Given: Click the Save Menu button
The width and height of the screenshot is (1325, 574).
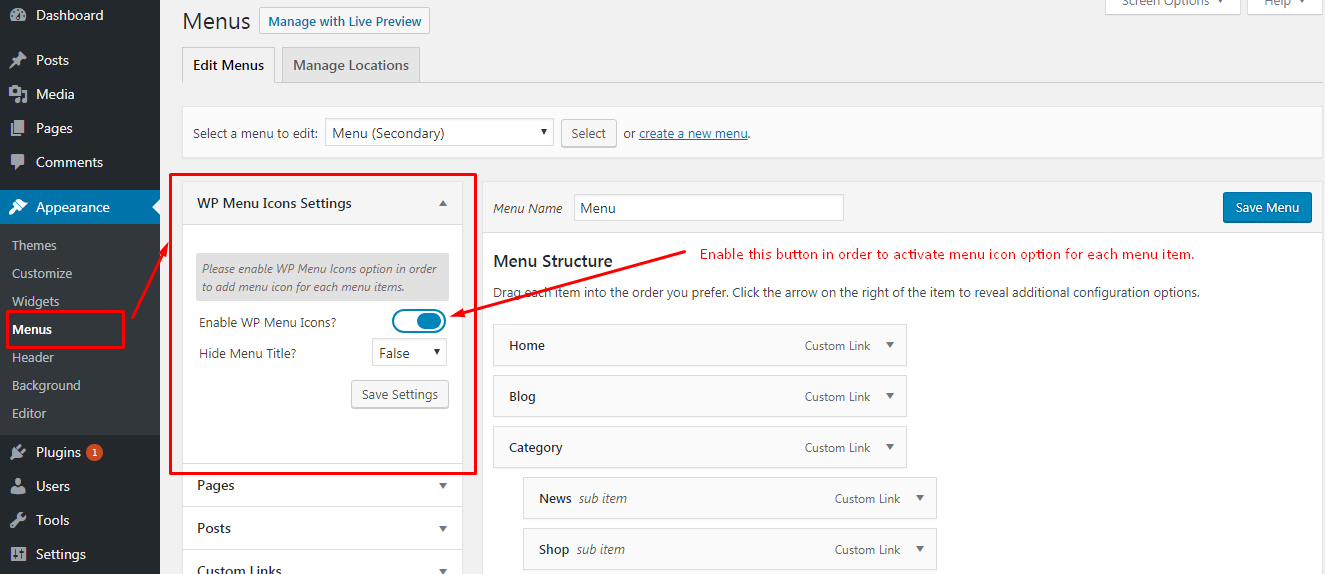Looking at the screenshot, I should point(1267,207).
